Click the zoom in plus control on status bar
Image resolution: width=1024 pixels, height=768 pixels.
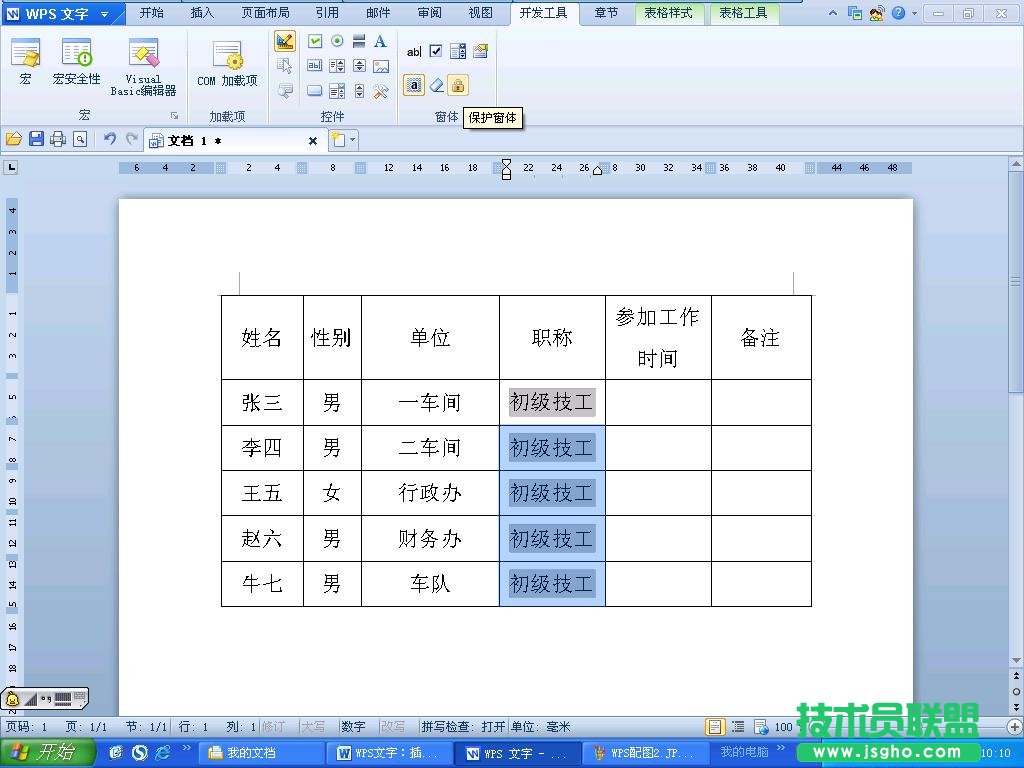[x=1014, y=725]
